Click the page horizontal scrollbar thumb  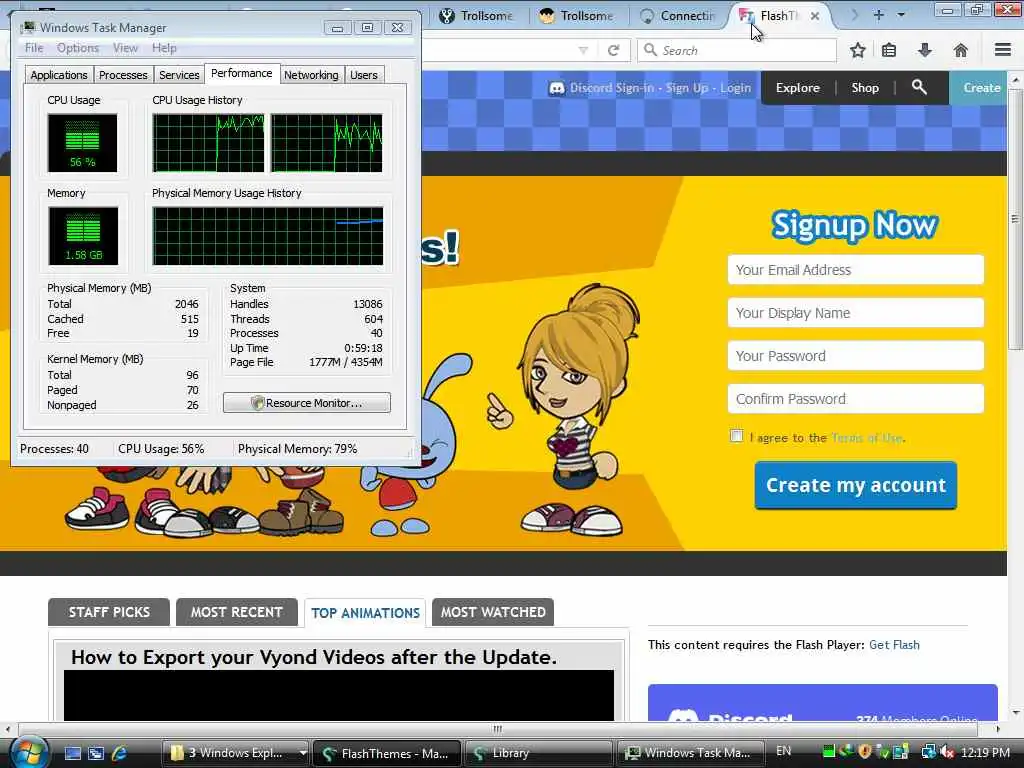498,729
